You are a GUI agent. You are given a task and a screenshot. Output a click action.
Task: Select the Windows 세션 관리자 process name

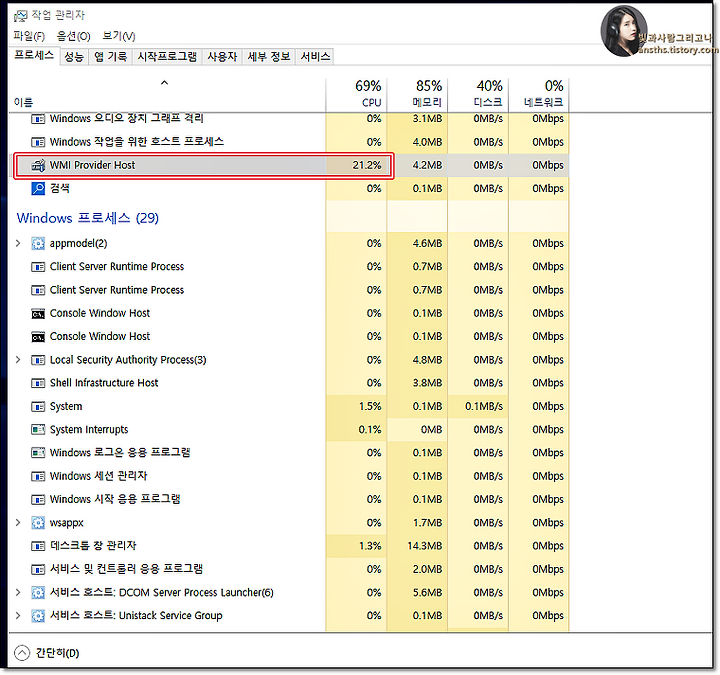98,477
